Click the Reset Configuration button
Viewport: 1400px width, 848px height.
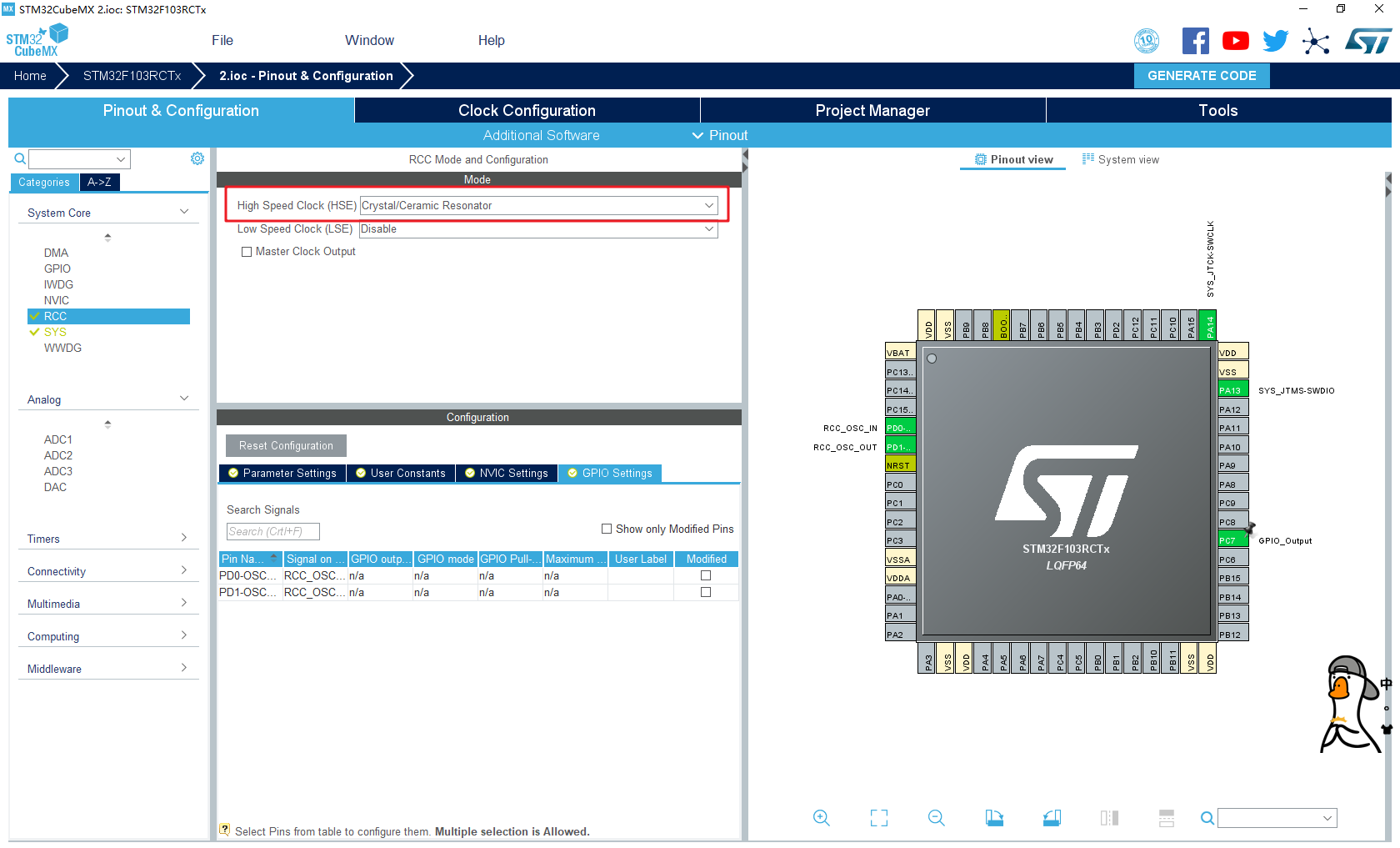pyautogui.click(x=286, y=445)
